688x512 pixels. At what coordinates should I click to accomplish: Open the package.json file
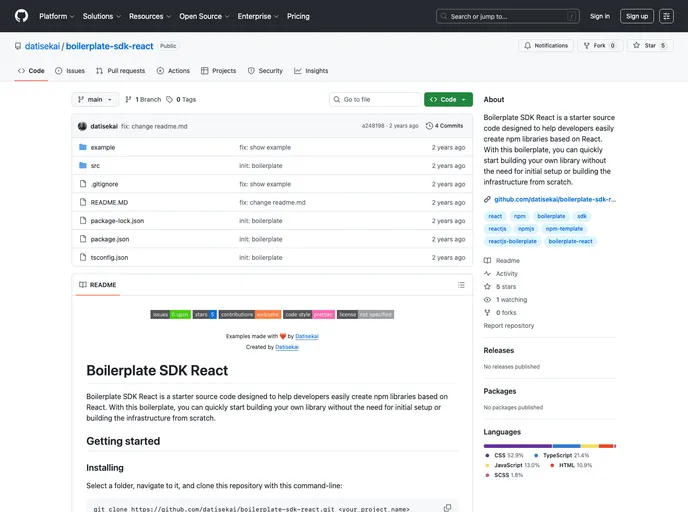pyautogui.click(x=110, y=240)
